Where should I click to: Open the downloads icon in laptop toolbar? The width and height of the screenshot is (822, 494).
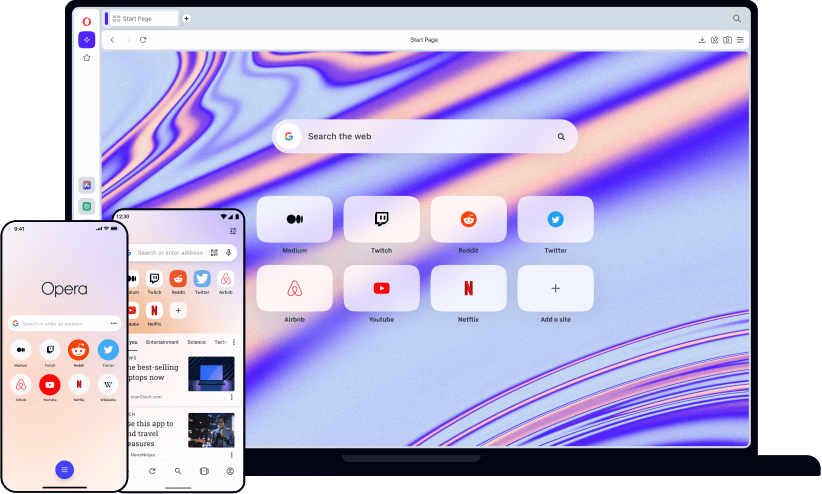point(702,40)
